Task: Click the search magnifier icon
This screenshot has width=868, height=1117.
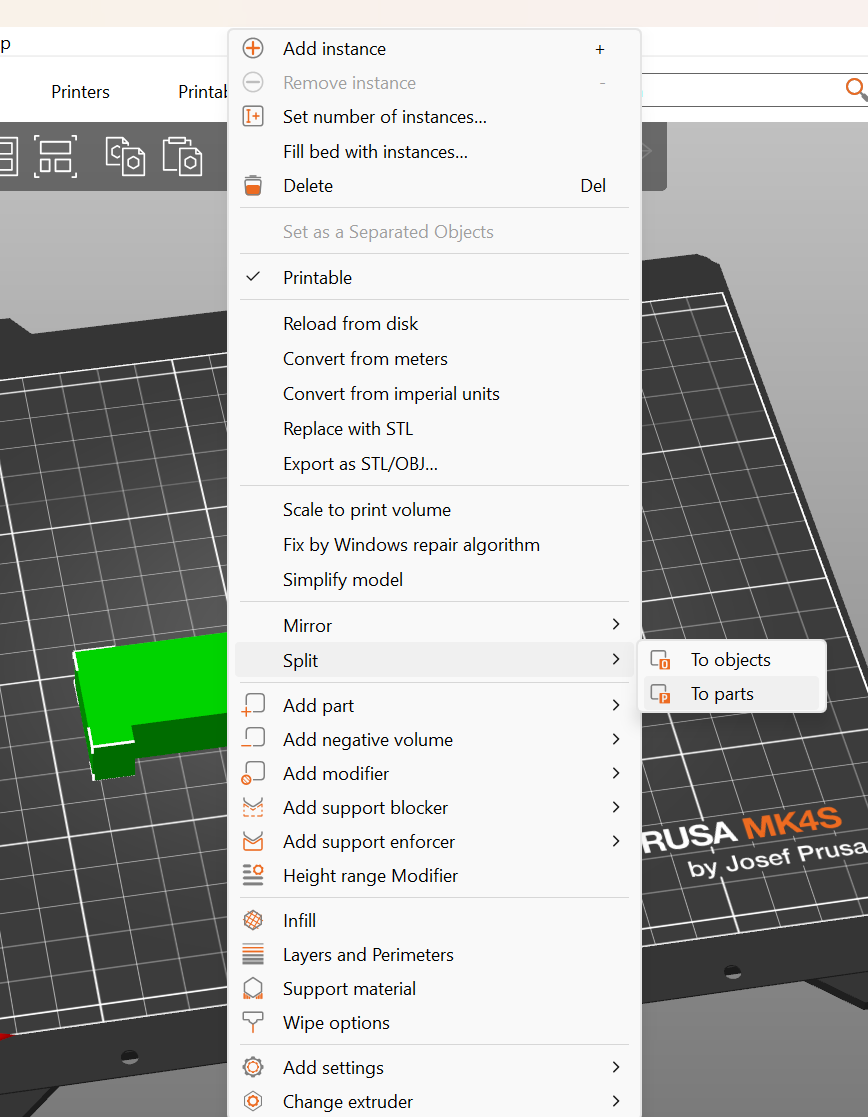Action: click(857, 89)
